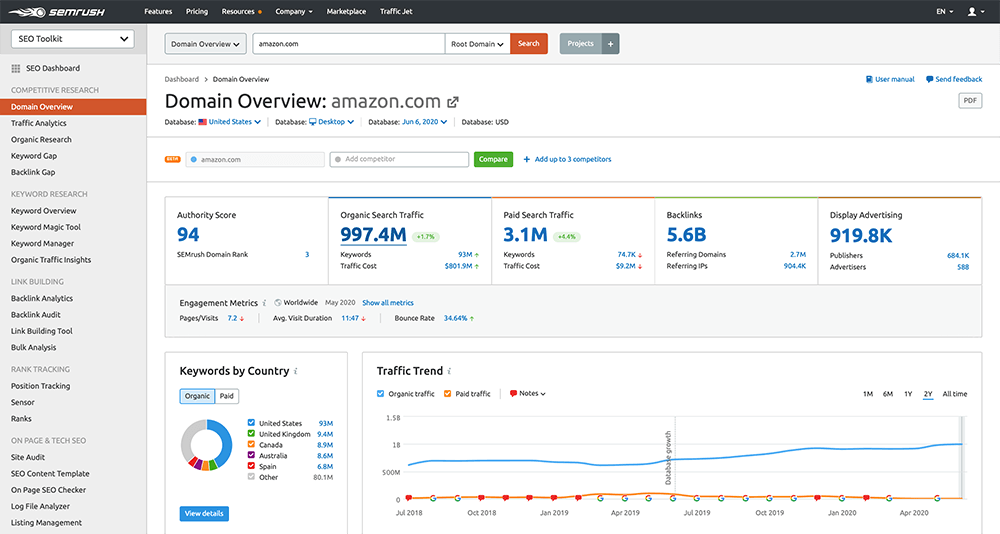
Task: Click info icon next to Engagement Metrics
Action: (x=265, y=303)
